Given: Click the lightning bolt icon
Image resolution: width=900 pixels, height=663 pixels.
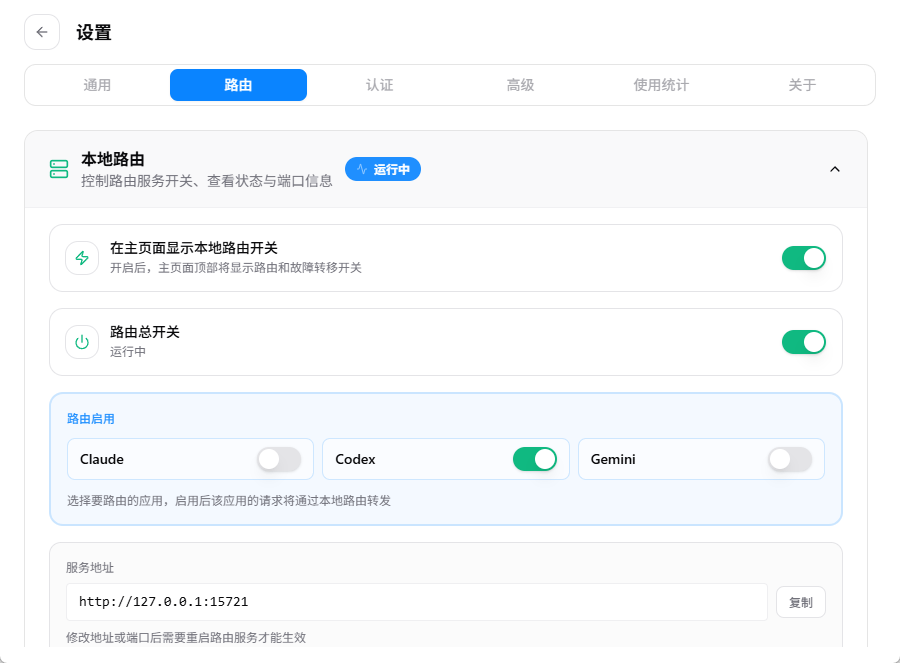Looking at the screenshot, I should pos(82,258).
